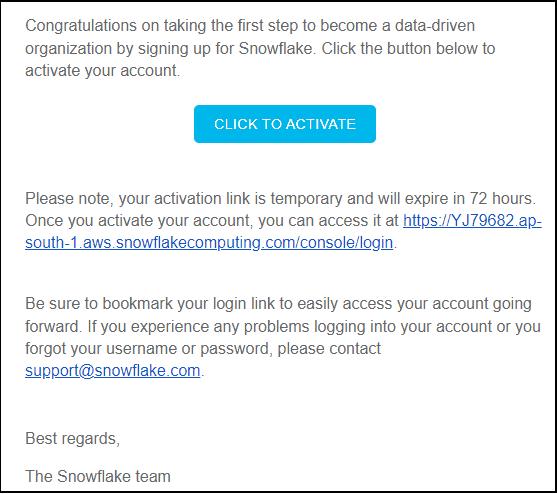The image size is (557, 494).
Task: Click the line activate your account.
Action: coord(103,71)
